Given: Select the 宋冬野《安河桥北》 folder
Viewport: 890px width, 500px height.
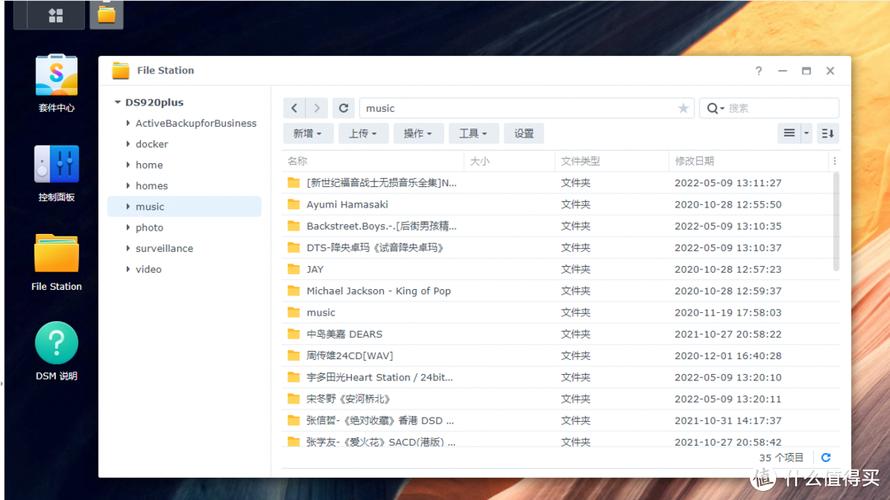Looking at the screenshot, I should click(561, 398).
